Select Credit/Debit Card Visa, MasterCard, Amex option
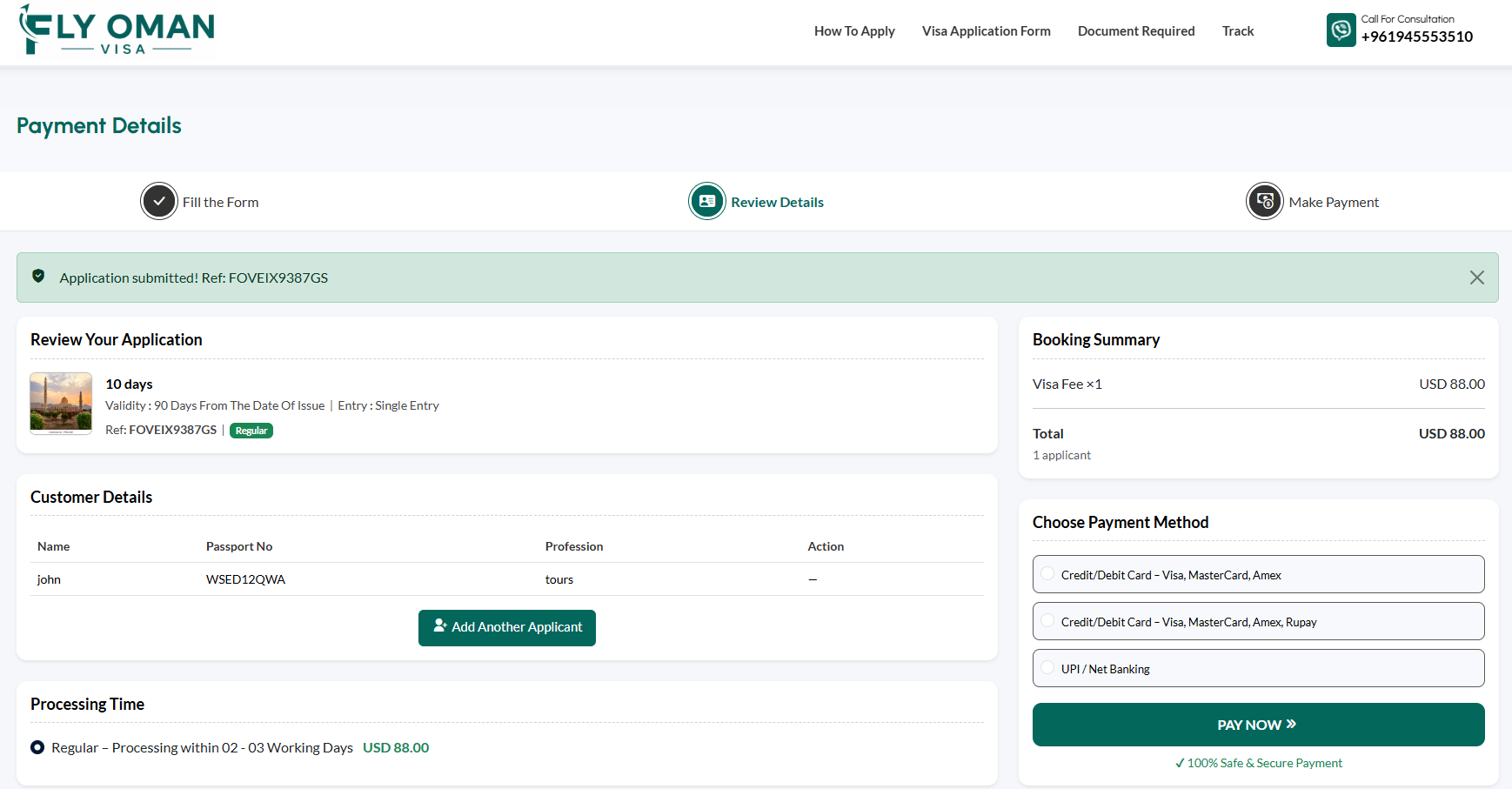 point(1259,574)
